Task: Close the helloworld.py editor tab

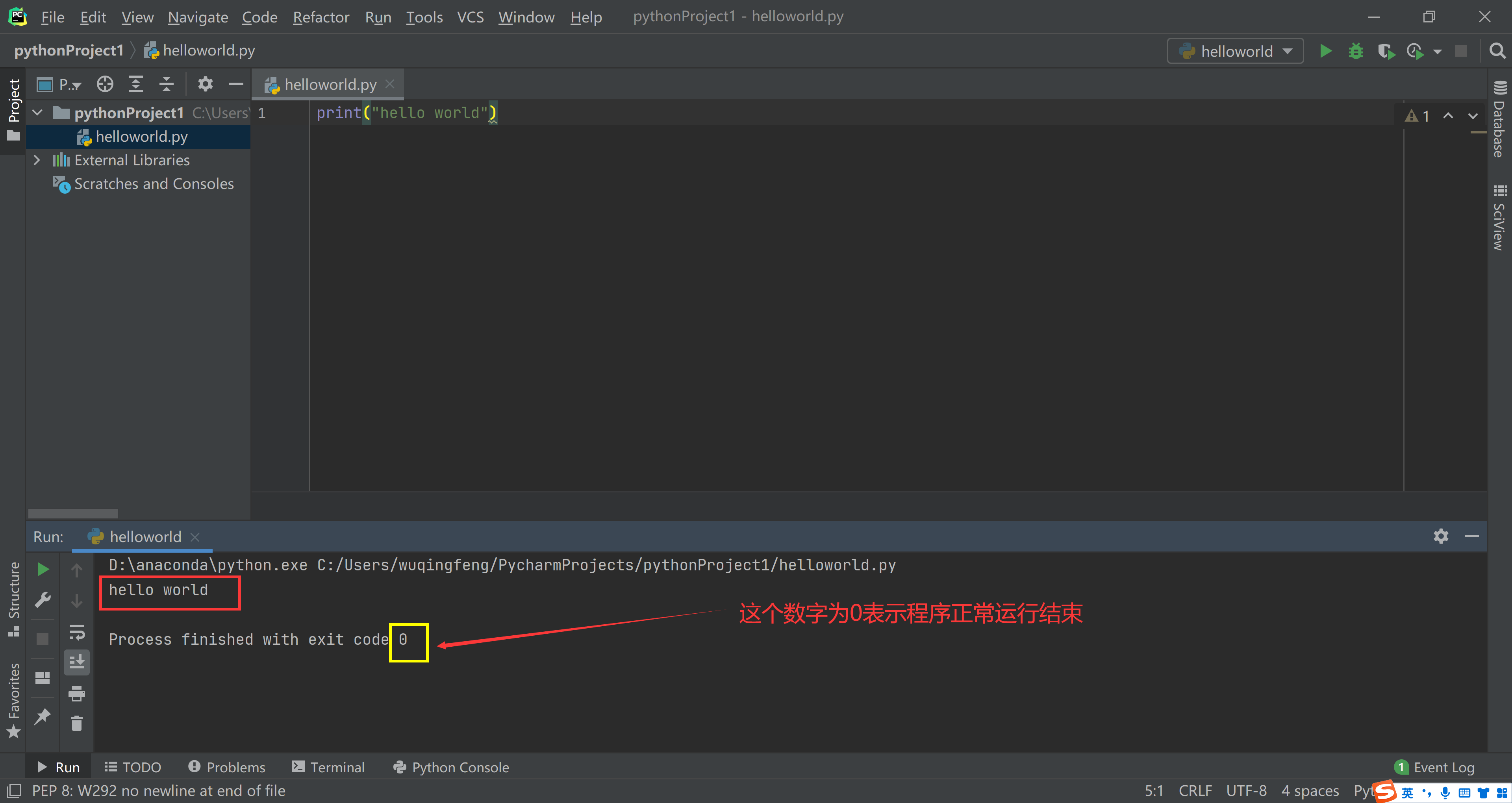Action: pyautogui.click(x=390, y=84)
